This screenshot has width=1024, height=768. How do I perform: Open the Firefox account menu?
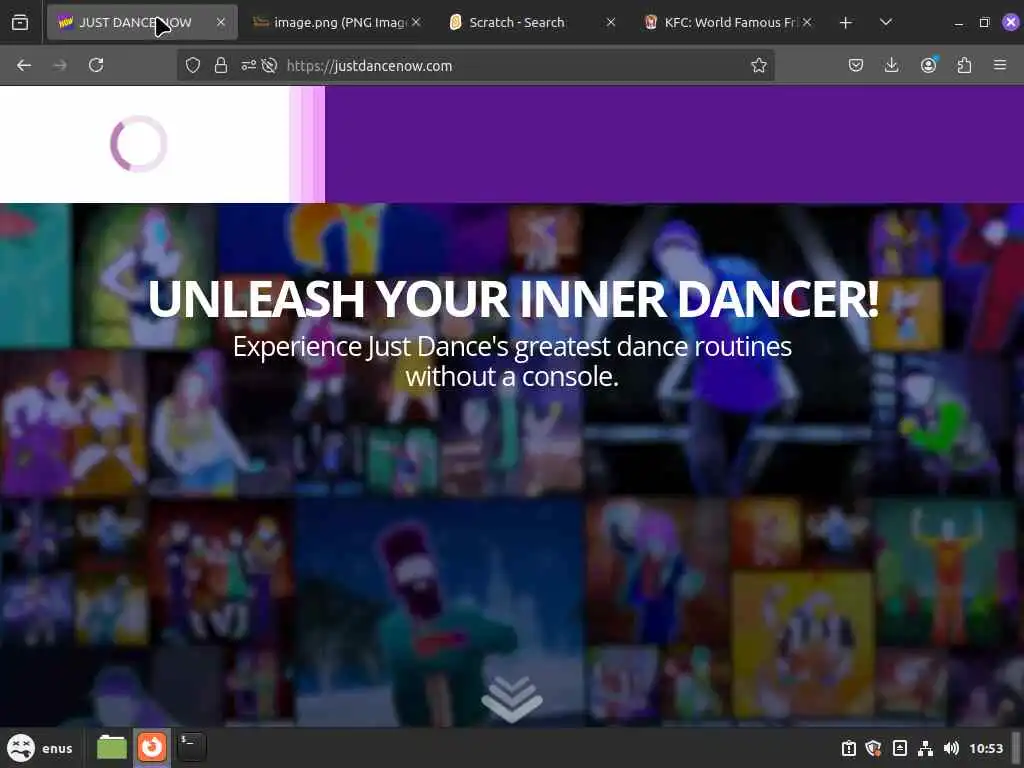(928, 65)
